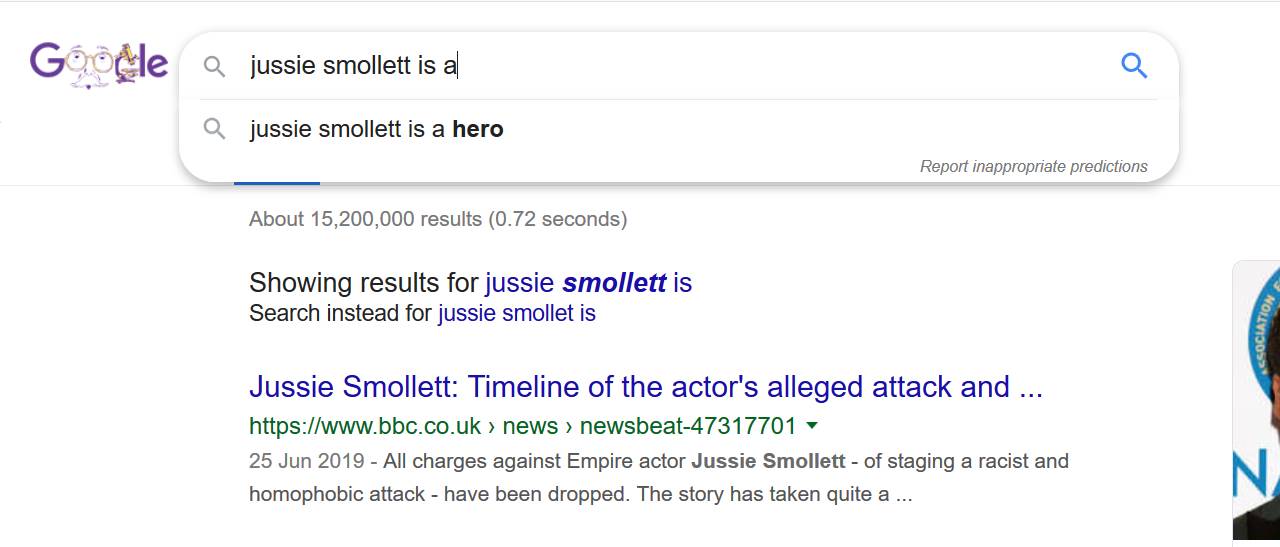
Task: Click the 'About 15,200,000 results' stats text
Action: (x=438, y=219)
